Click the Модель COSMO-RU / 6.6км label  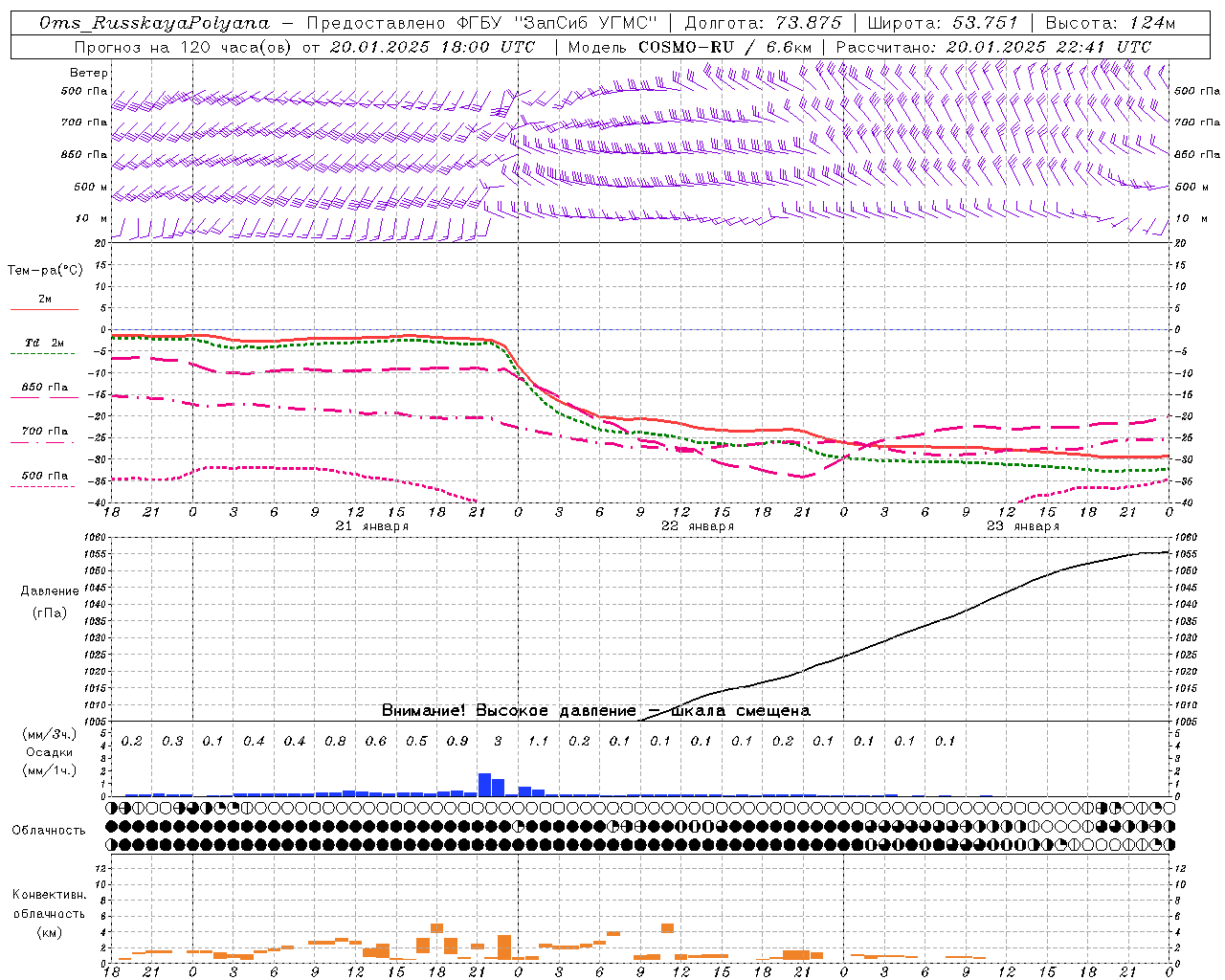(690, 47)
